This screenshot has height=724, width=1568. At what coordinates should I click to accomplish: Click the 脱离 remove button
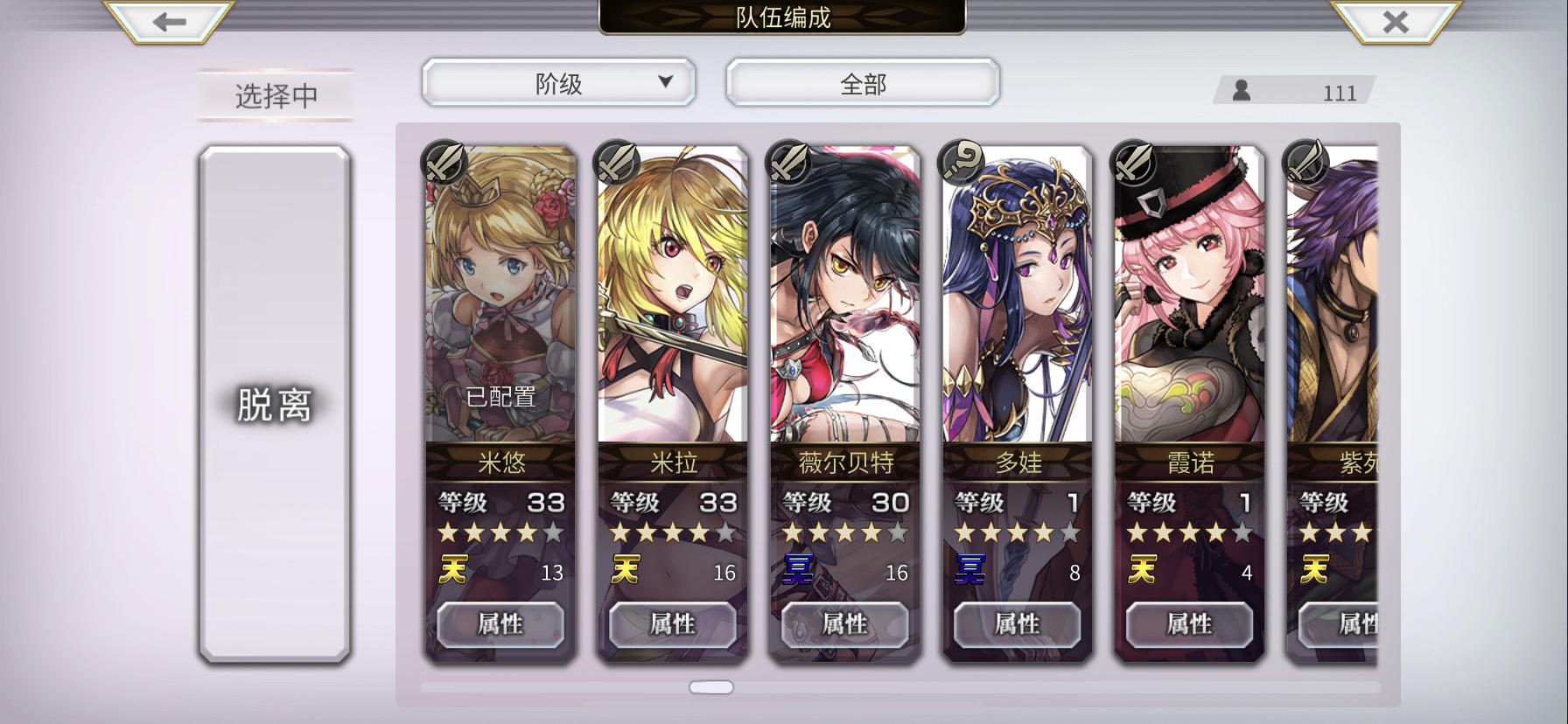pos(275,404)
